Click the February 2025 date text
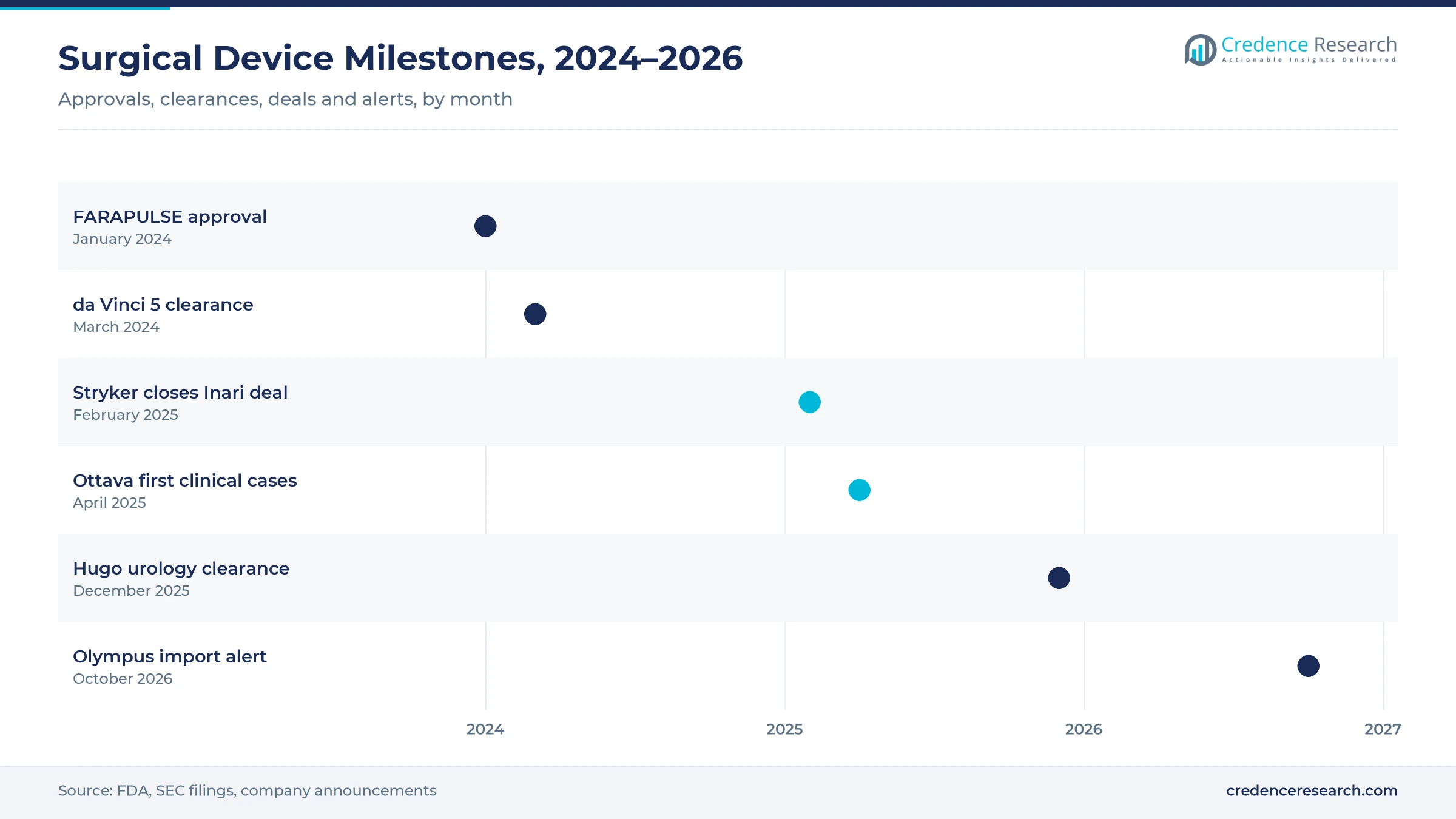This screenshot has height=819, width=1456. (126, 415)
